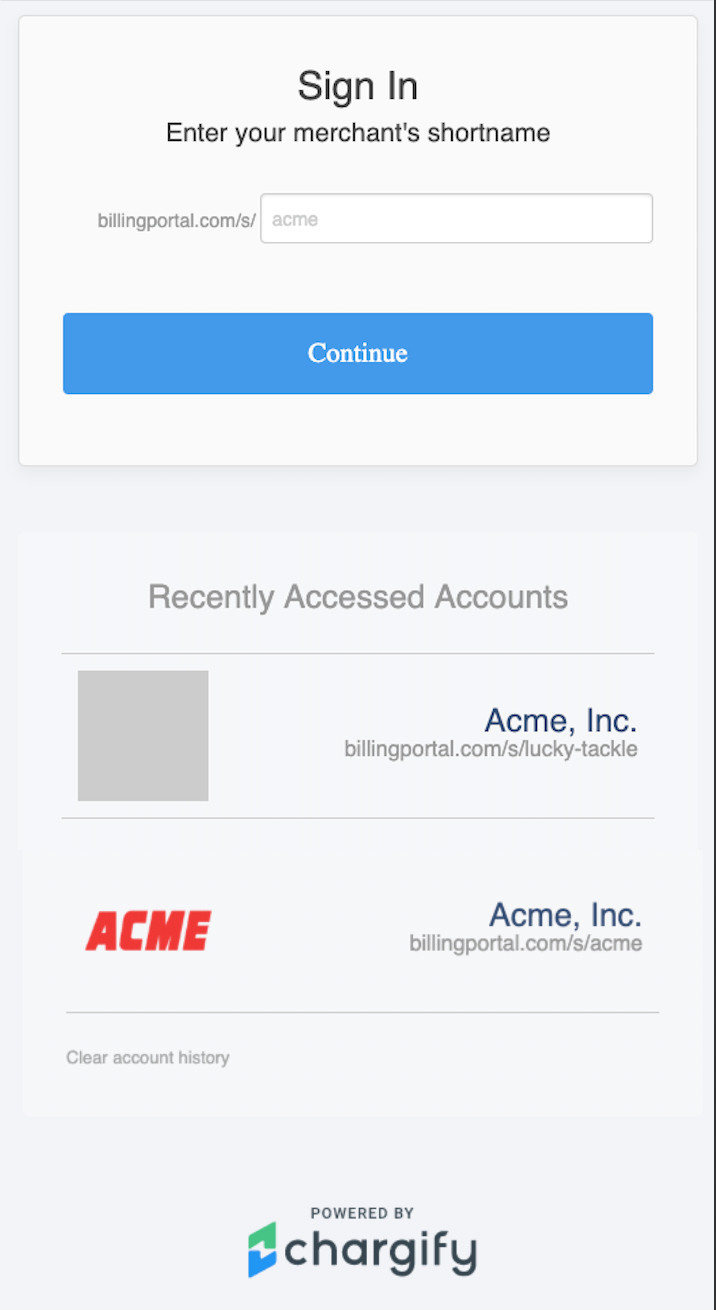The height and width of the screenshot is (1310, 716).
Task: Click the "Sign In" heading
Action: 357,87
